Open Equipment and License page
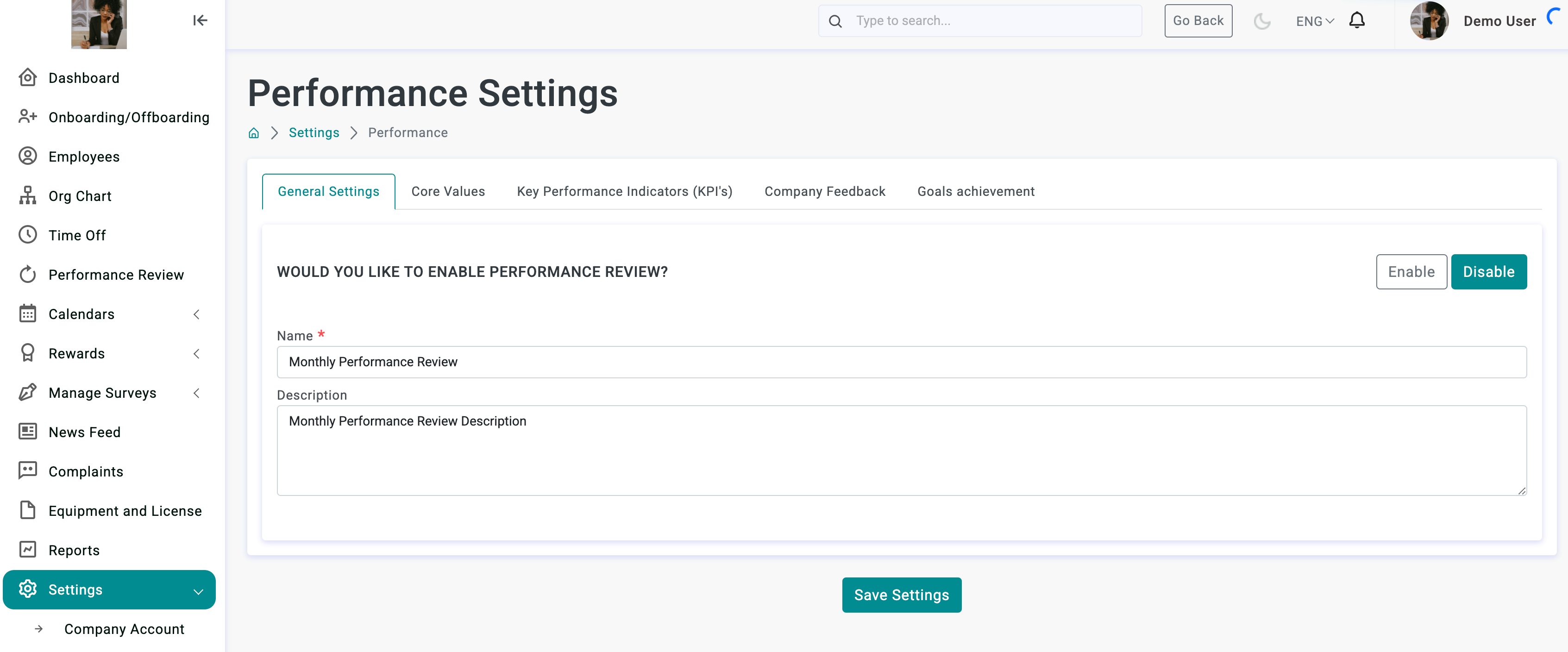 point(125,511)
